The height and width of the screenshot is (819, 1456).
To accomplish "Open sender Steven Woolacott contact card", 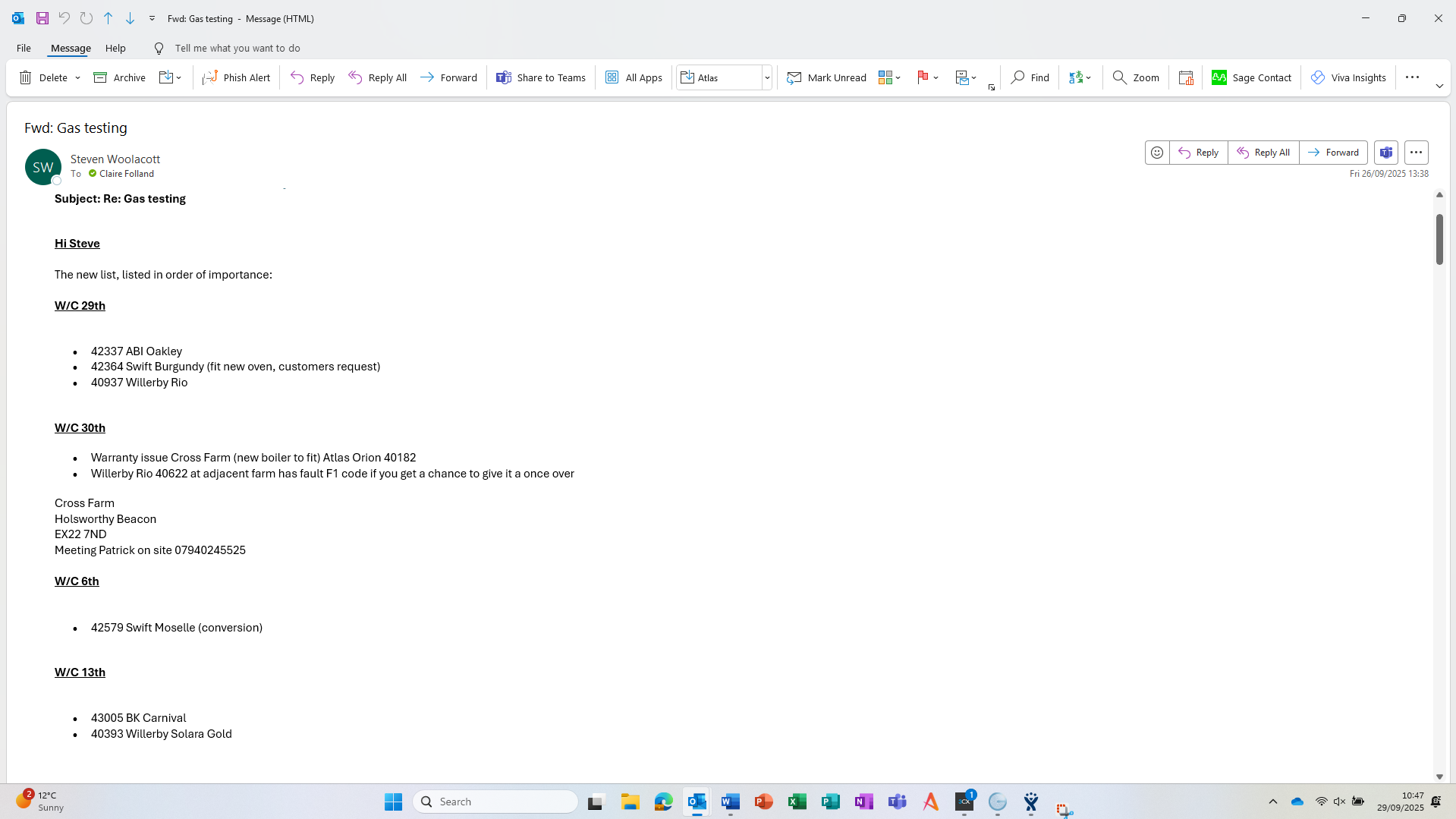I will 115,159.
